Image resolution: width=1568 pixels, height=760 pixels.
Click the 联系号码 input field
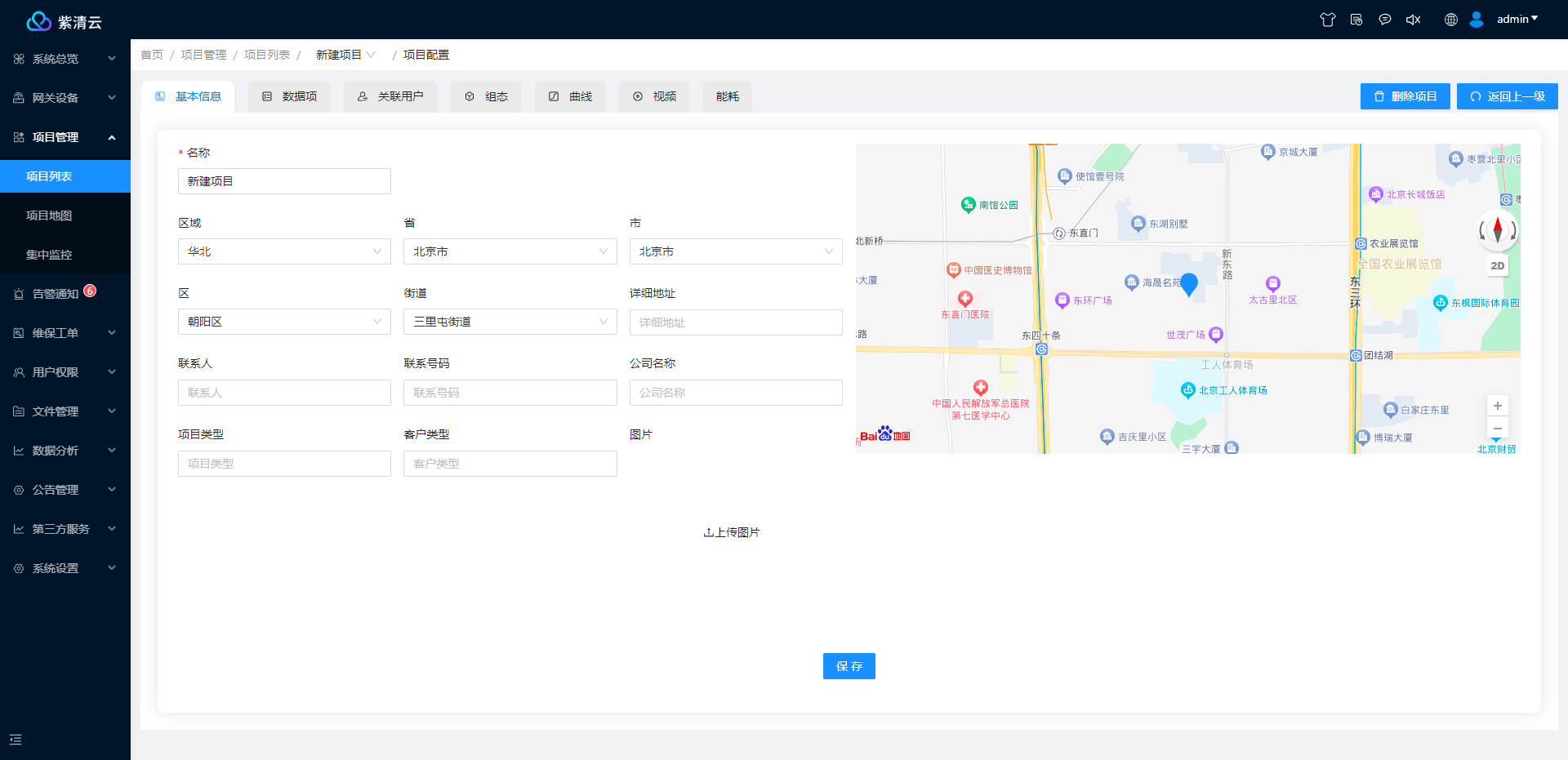[x=510, y=393]
